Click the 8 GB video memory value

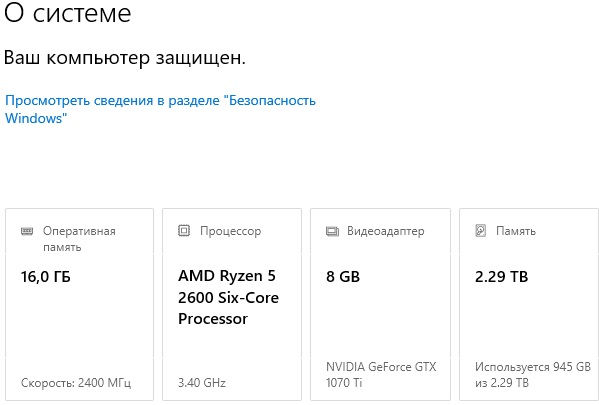[x=343, y=277]
